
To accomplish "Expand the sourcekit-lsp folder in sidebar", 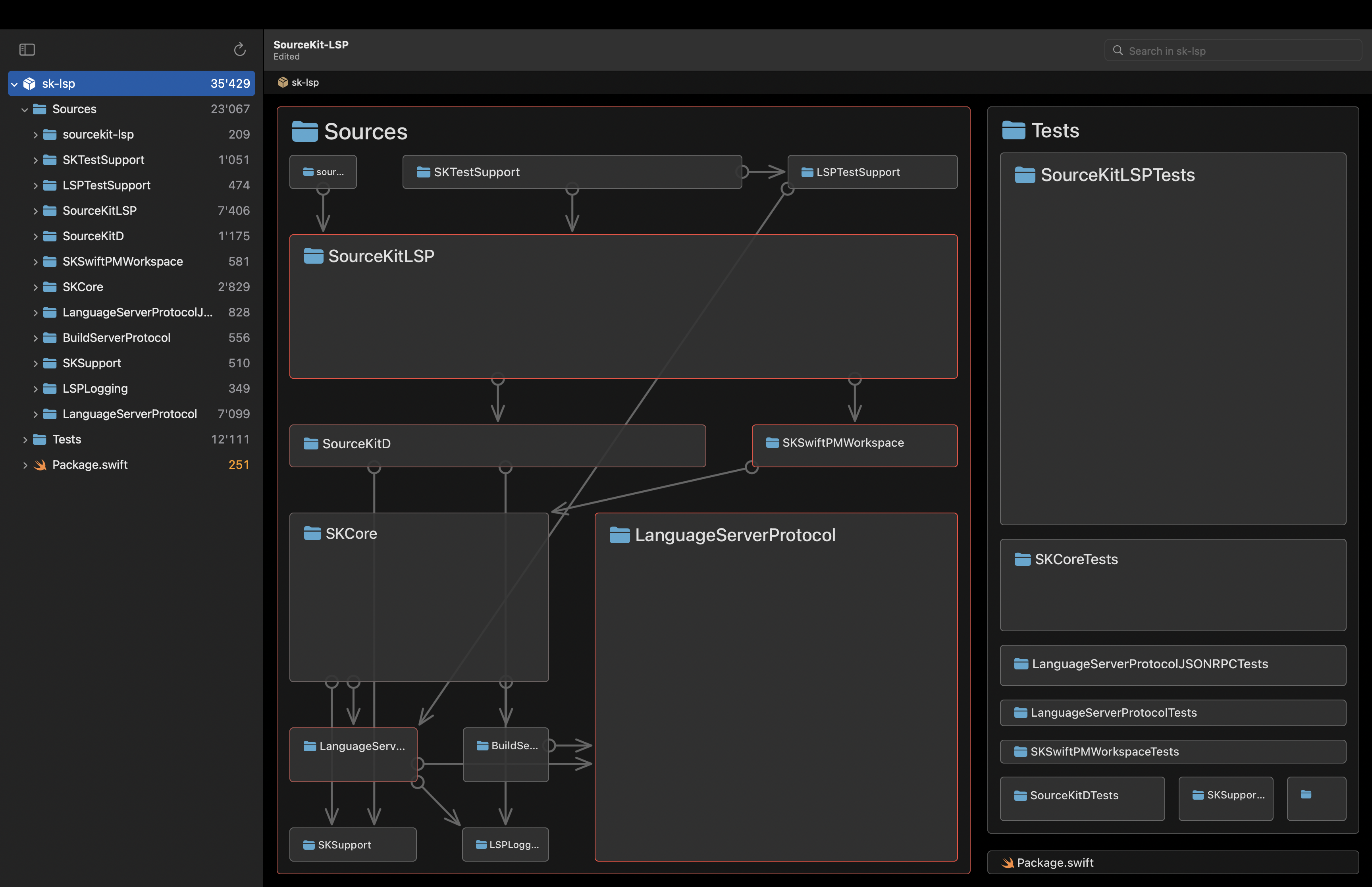I will coord(35,135).
